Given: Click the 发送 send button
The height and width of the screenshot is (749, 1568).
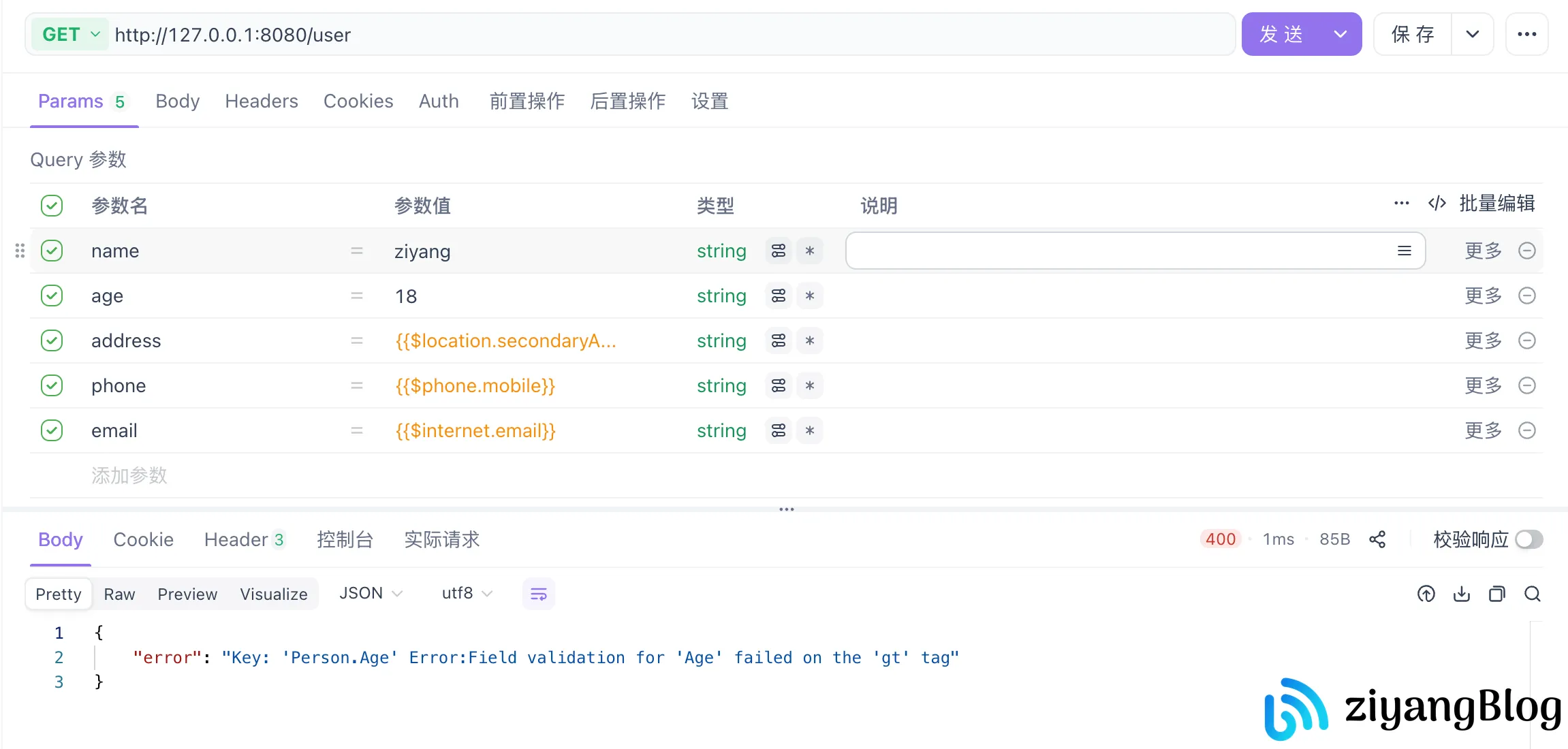Looking at the screenshot, I should coord(1282,34).
